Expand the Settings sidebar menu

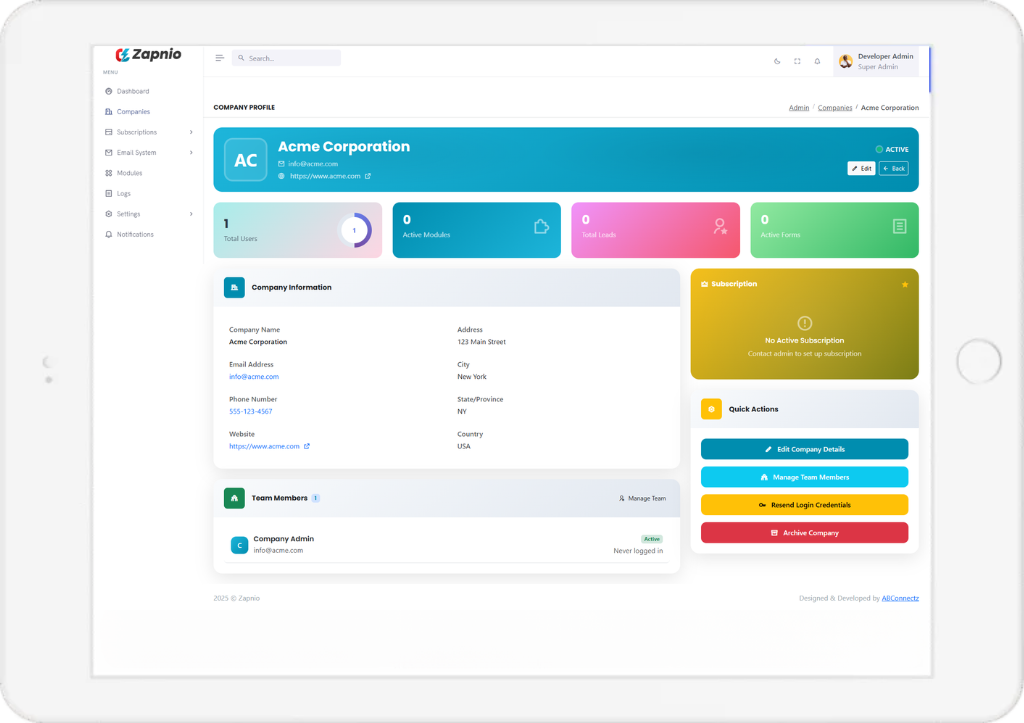pyautogui.click(x=150, y=214)
